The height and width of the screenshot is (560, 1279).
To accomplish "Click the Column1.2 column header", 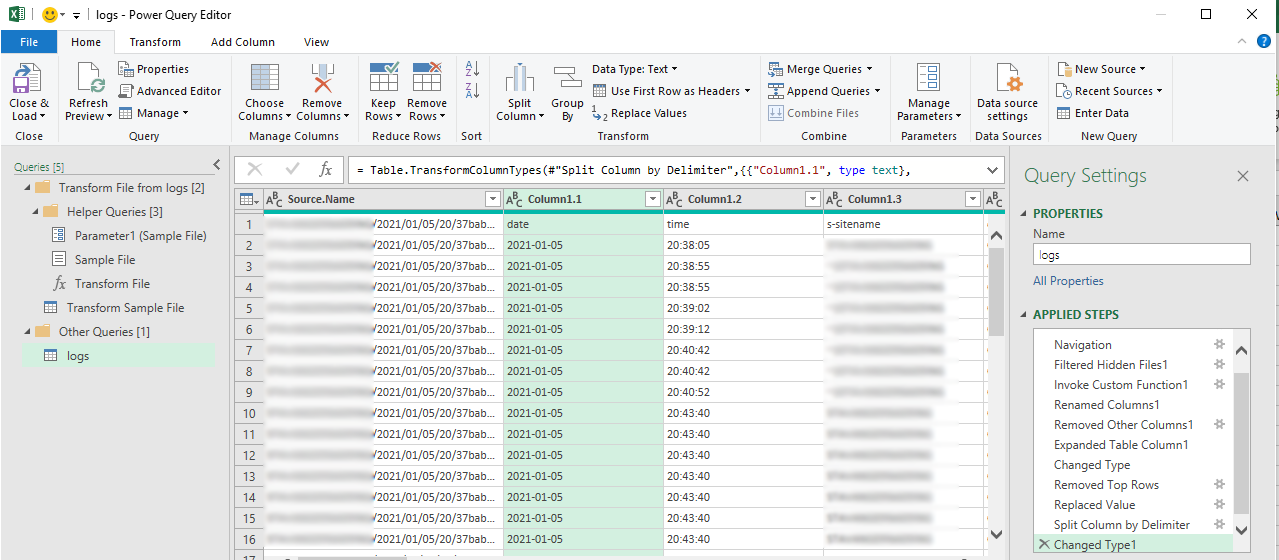I will 743,199.
